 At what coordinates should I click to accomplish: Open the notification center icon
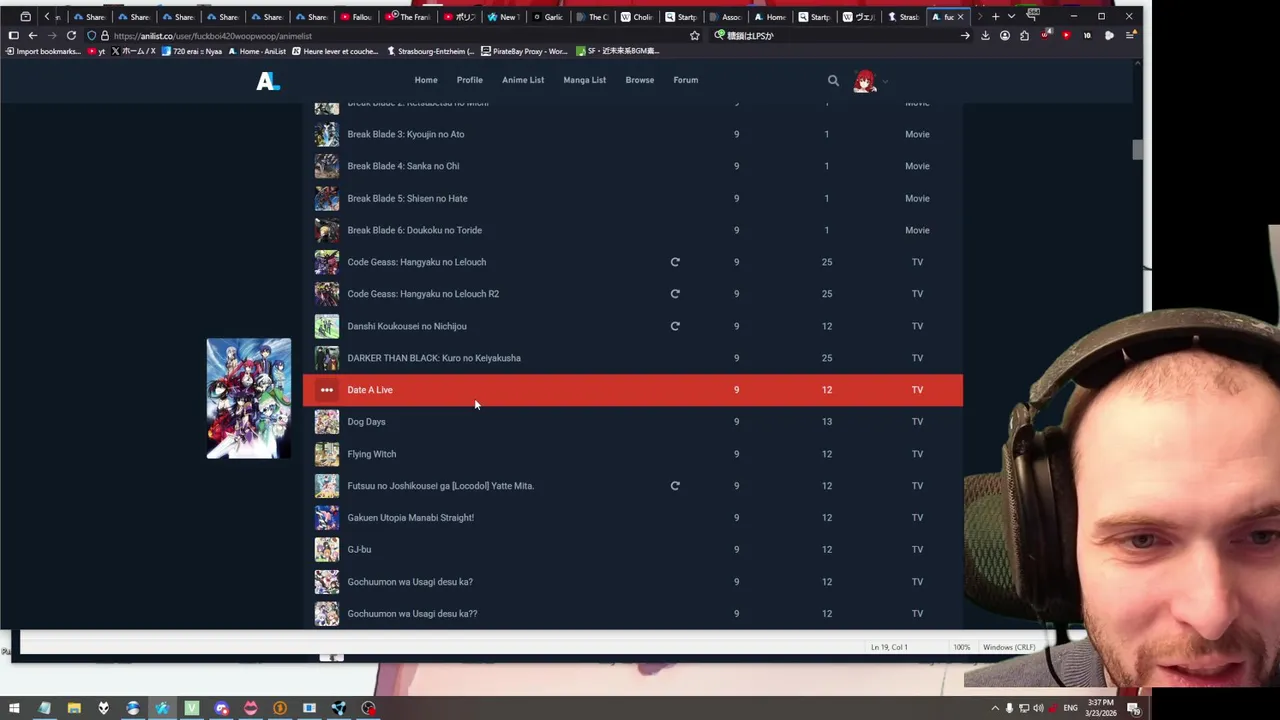point(1134,709)
